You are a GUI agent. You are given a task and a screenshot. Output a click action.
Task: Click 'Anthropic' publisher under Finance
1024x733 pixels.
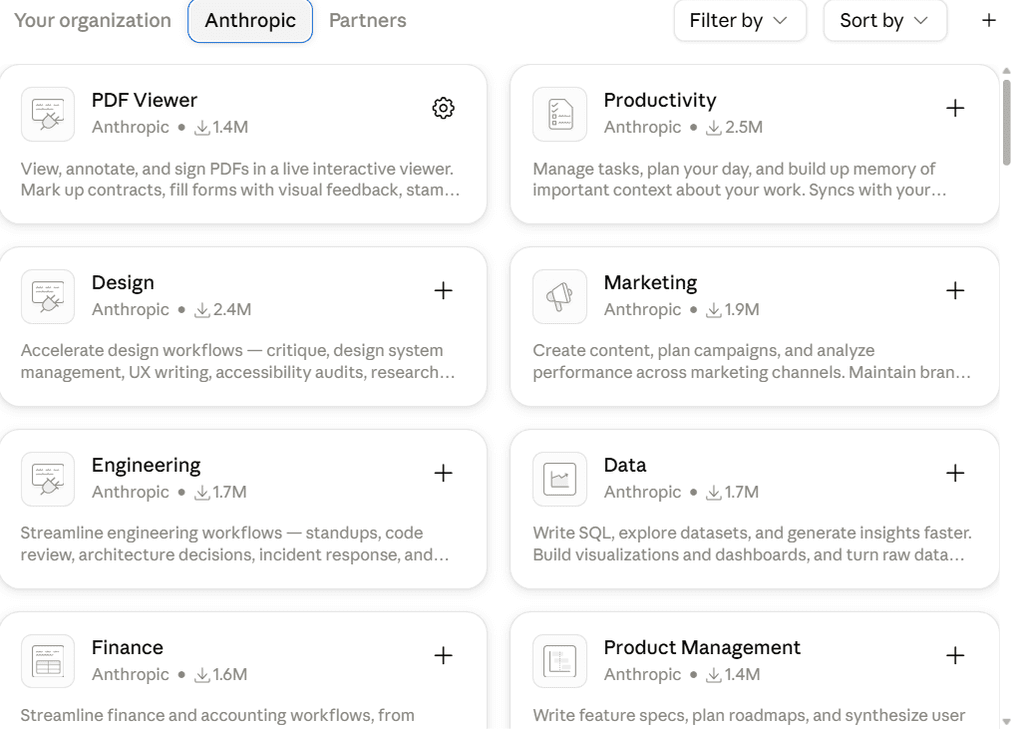(x=130, y=674)
